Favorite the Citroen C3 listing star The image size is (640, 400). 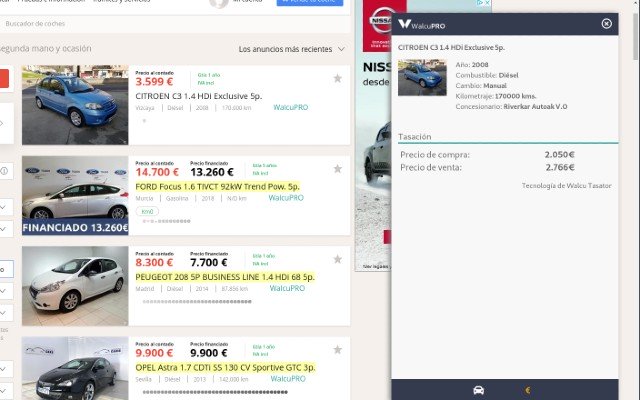pyautogui.click(x=338, y=78)
